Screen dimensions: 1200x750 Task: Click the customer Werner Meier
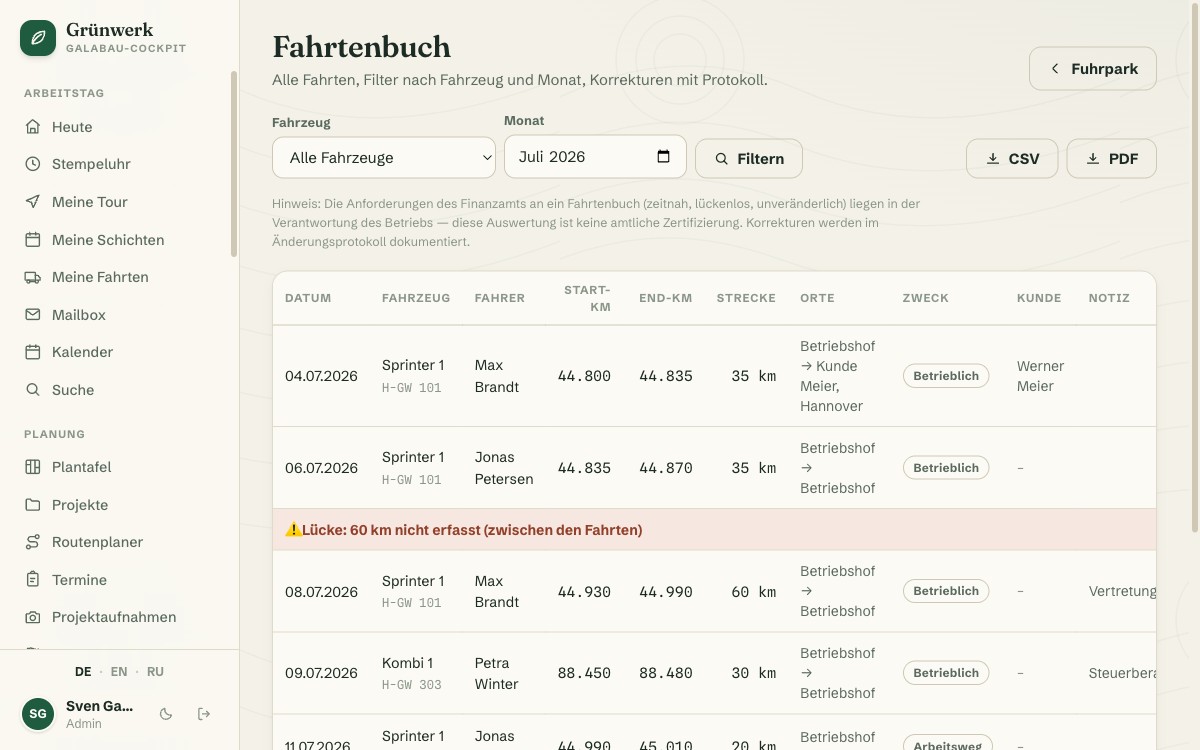(x=1040, y=376)
